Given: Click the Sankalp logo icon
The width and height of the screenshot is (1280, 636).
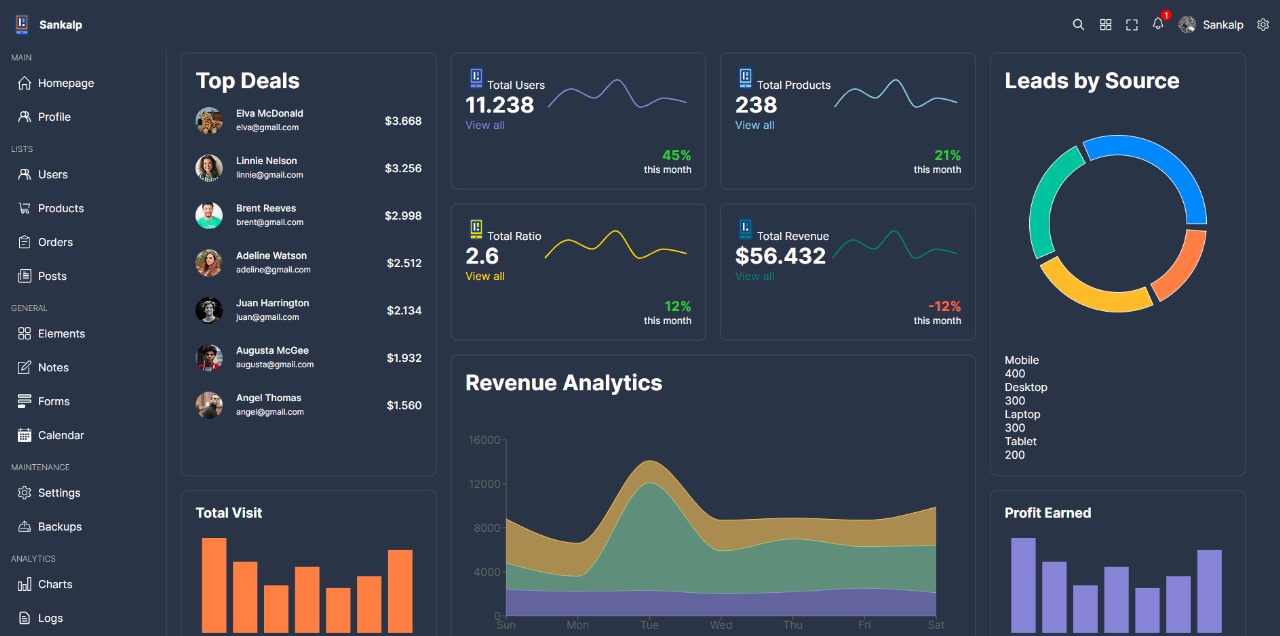Looking at the screenshot, I should click(22, 25).
